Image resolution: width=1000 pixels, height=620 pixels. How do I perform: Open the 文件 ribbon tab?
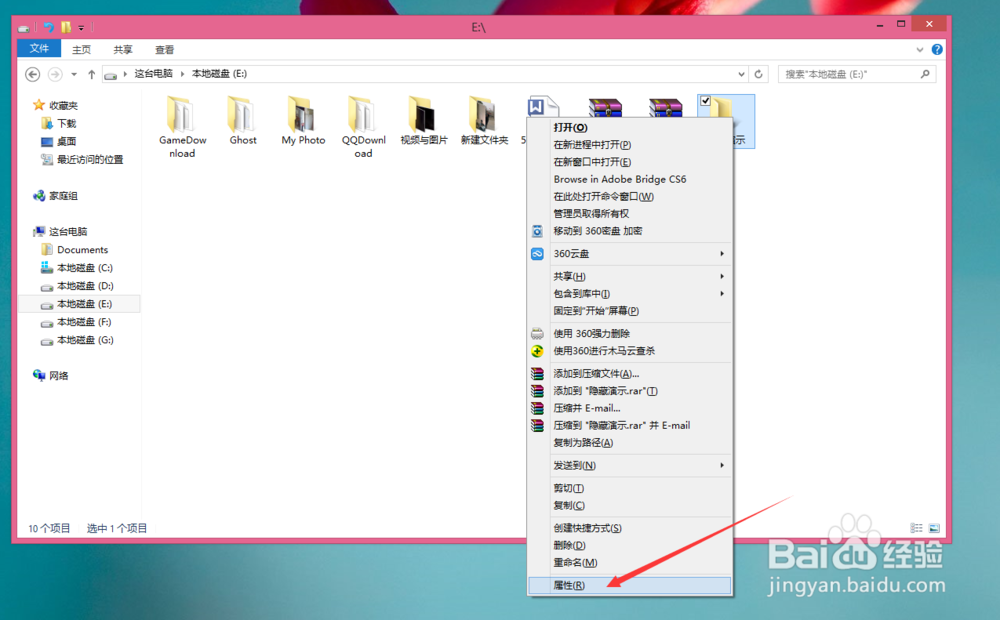tap(39, 48)
